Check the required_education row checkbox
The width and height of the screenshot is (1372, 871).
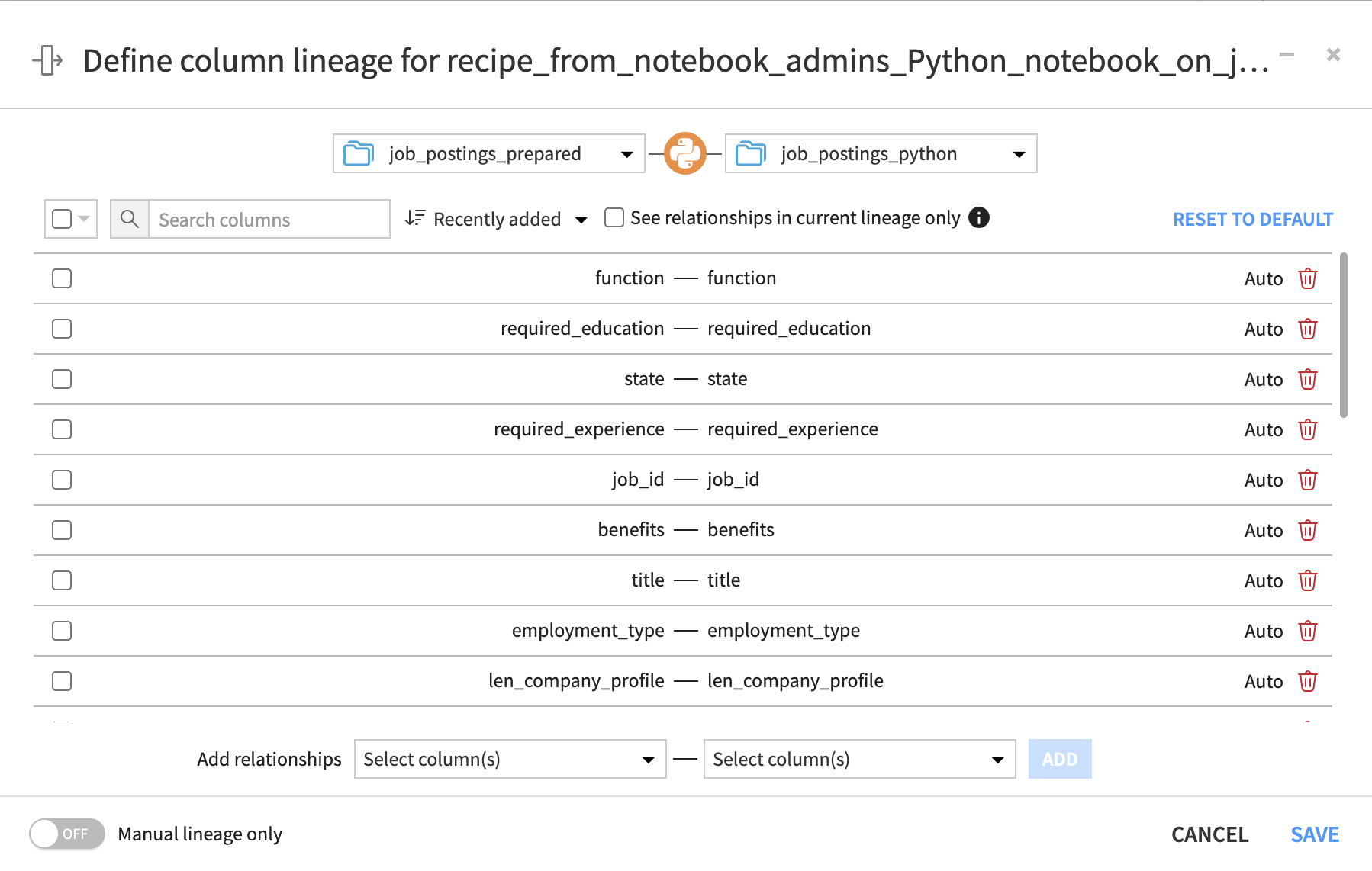[x=62, y=329]
